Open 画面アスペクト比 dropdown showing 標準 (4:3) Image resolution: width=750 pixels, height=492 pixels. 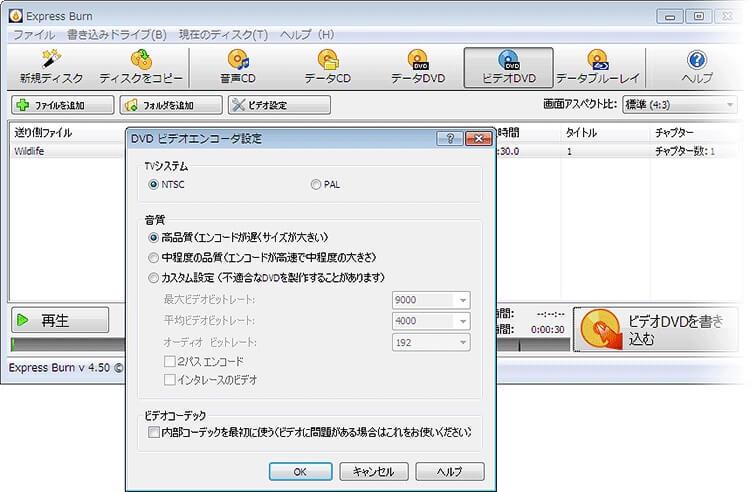coord(679,104)
